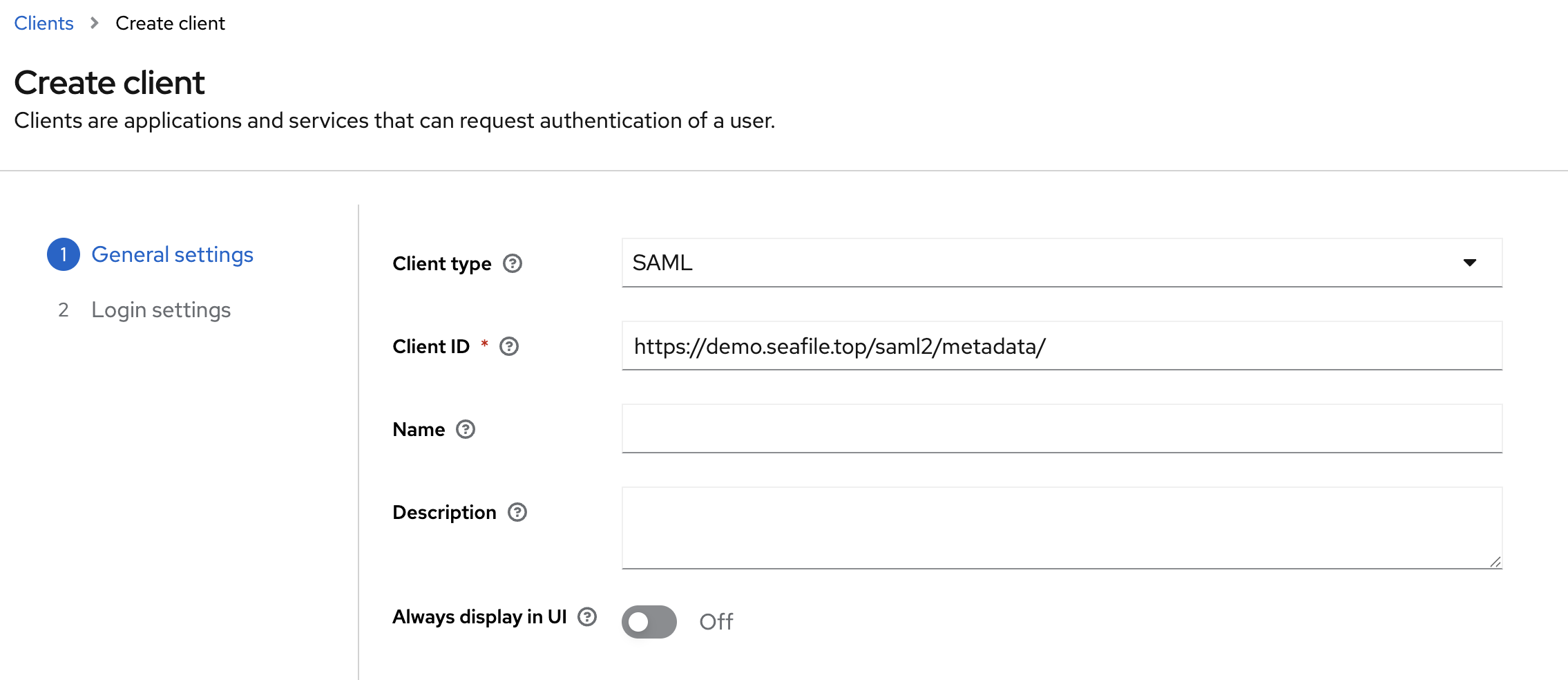The width and height of the screenshot is (1568, 680).
Task: Click the help icon beside Name
Action: [465, 429]
